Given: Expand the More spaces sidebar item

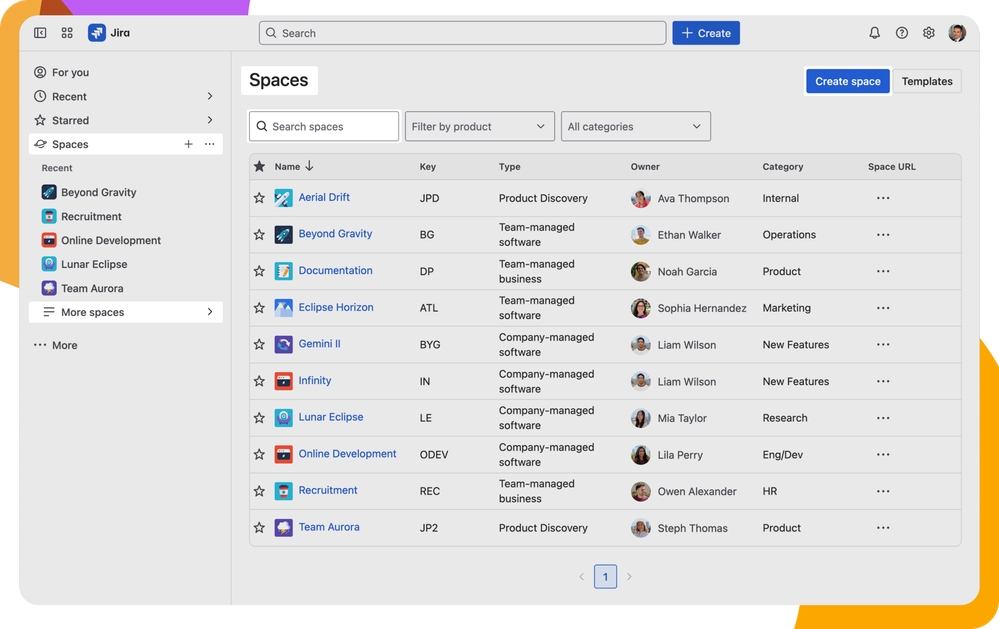Looking at the screenshot, I should [x=126, y=312].
